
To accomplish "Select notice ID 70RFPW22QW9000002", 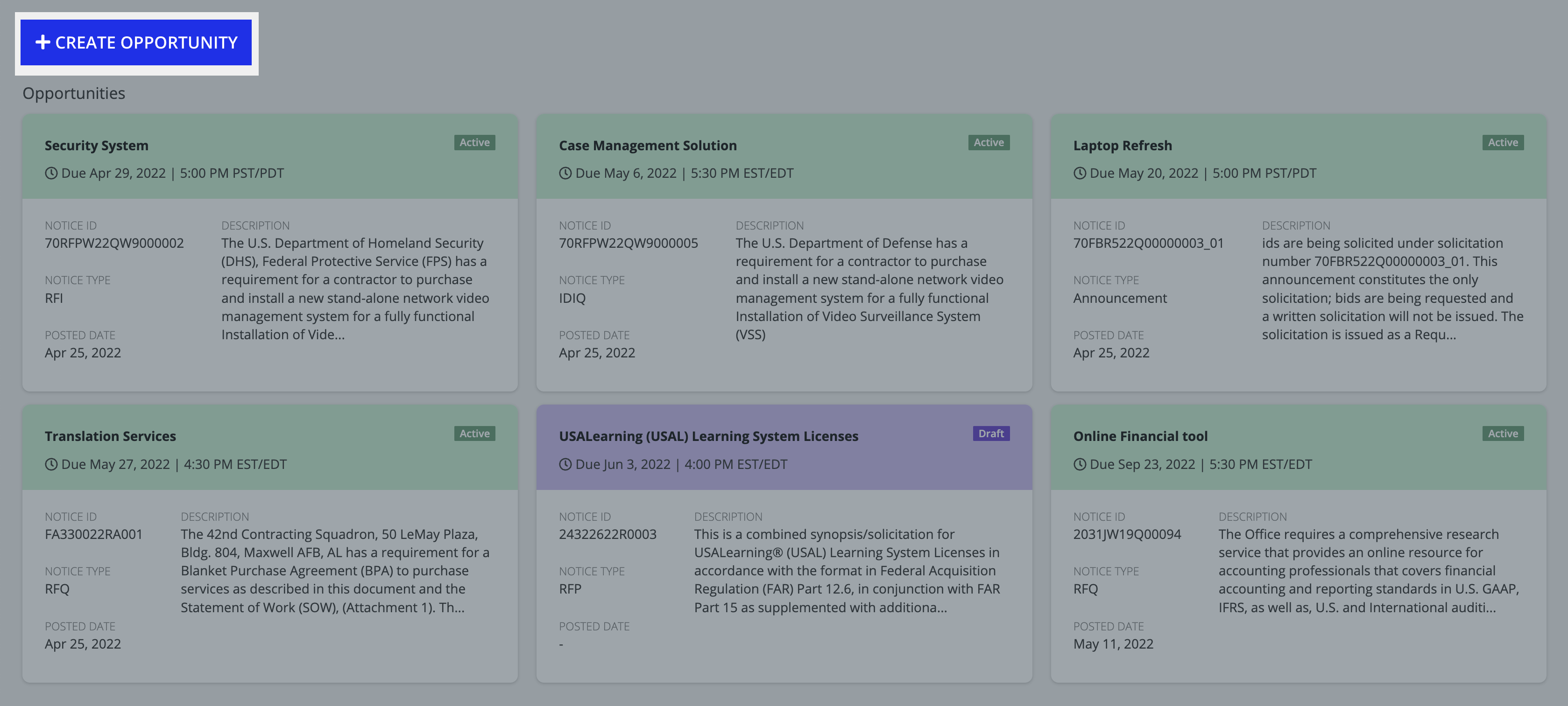I will pyautogui.click(x=114, y=243).
